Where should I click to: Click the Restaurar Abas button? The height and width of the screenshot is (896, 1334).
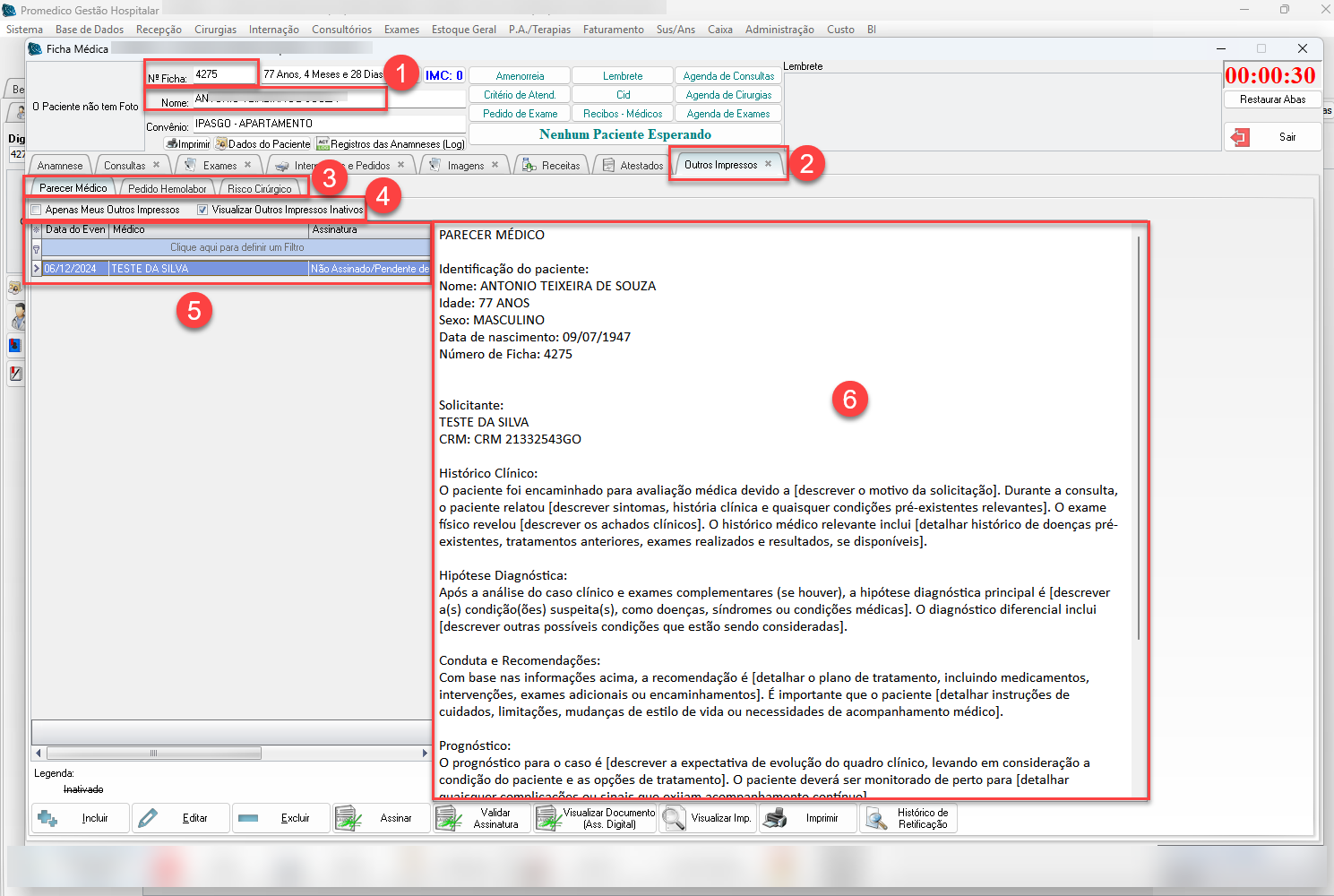click(1272, 99)
